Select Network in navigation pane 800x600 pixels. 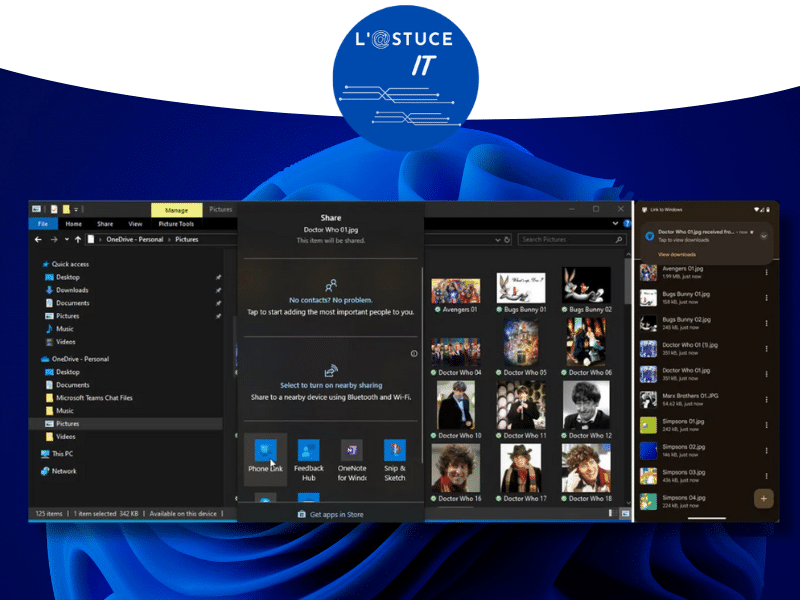(58, 471)
